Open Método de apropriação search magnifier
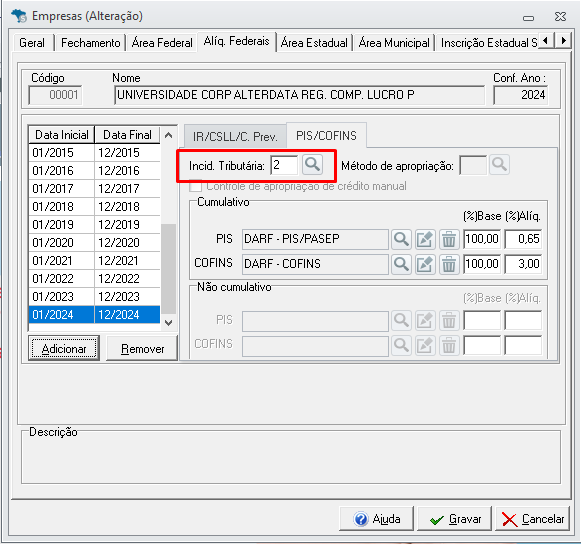Screen dimensions: 581x544 [499, 165]
